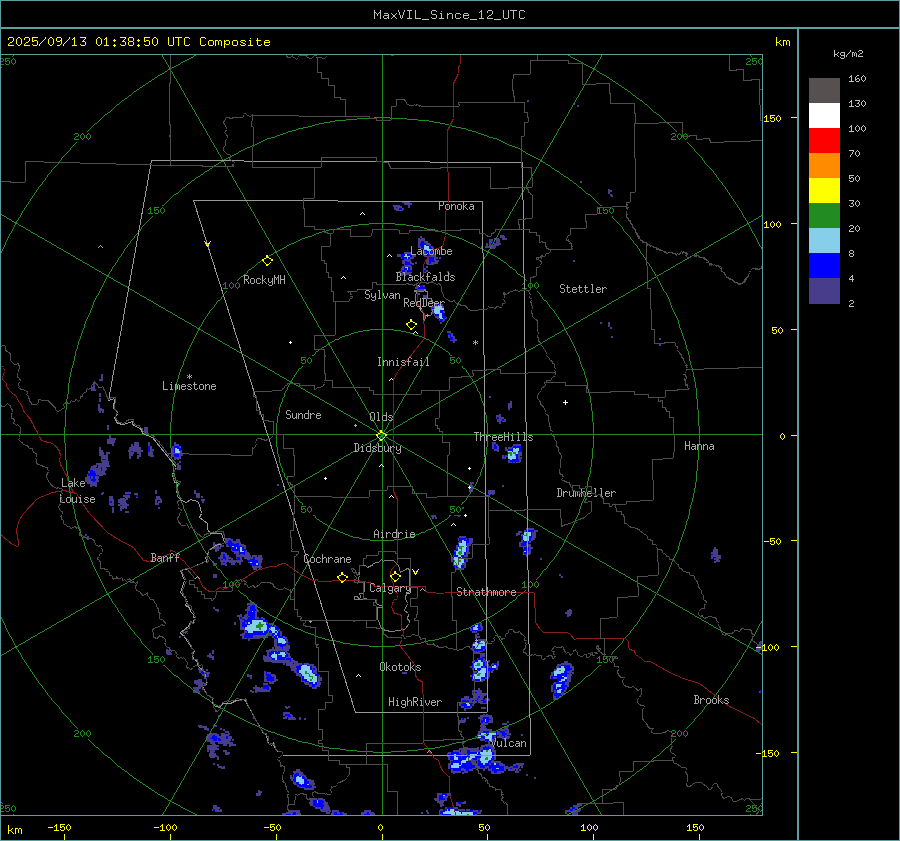The image size is (900, 841).
Task: Click the Lake Louise label
Action: [77, 491]
